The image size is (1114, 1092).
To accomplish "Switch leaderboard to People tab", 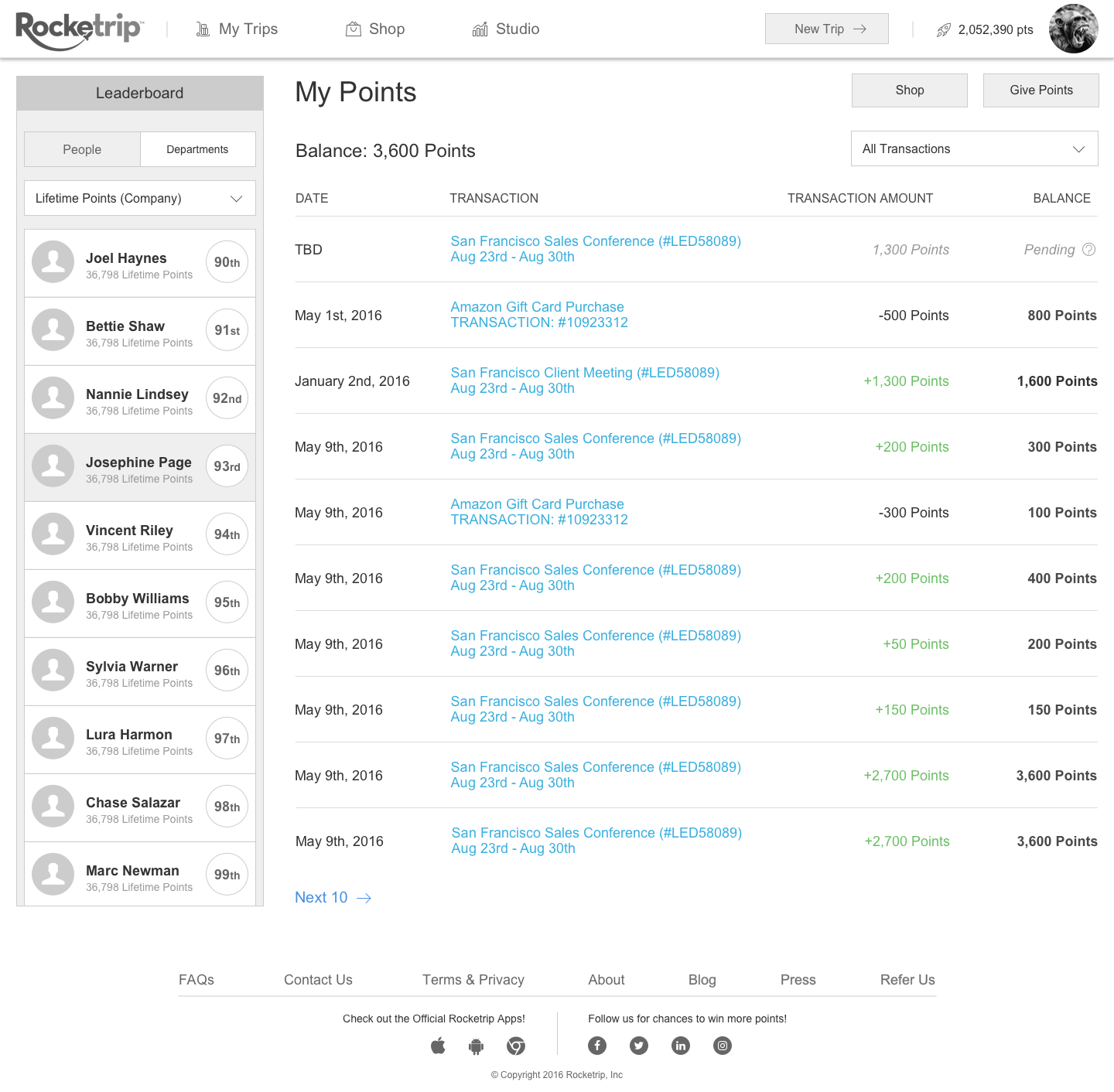I will [x=82, y=149].
